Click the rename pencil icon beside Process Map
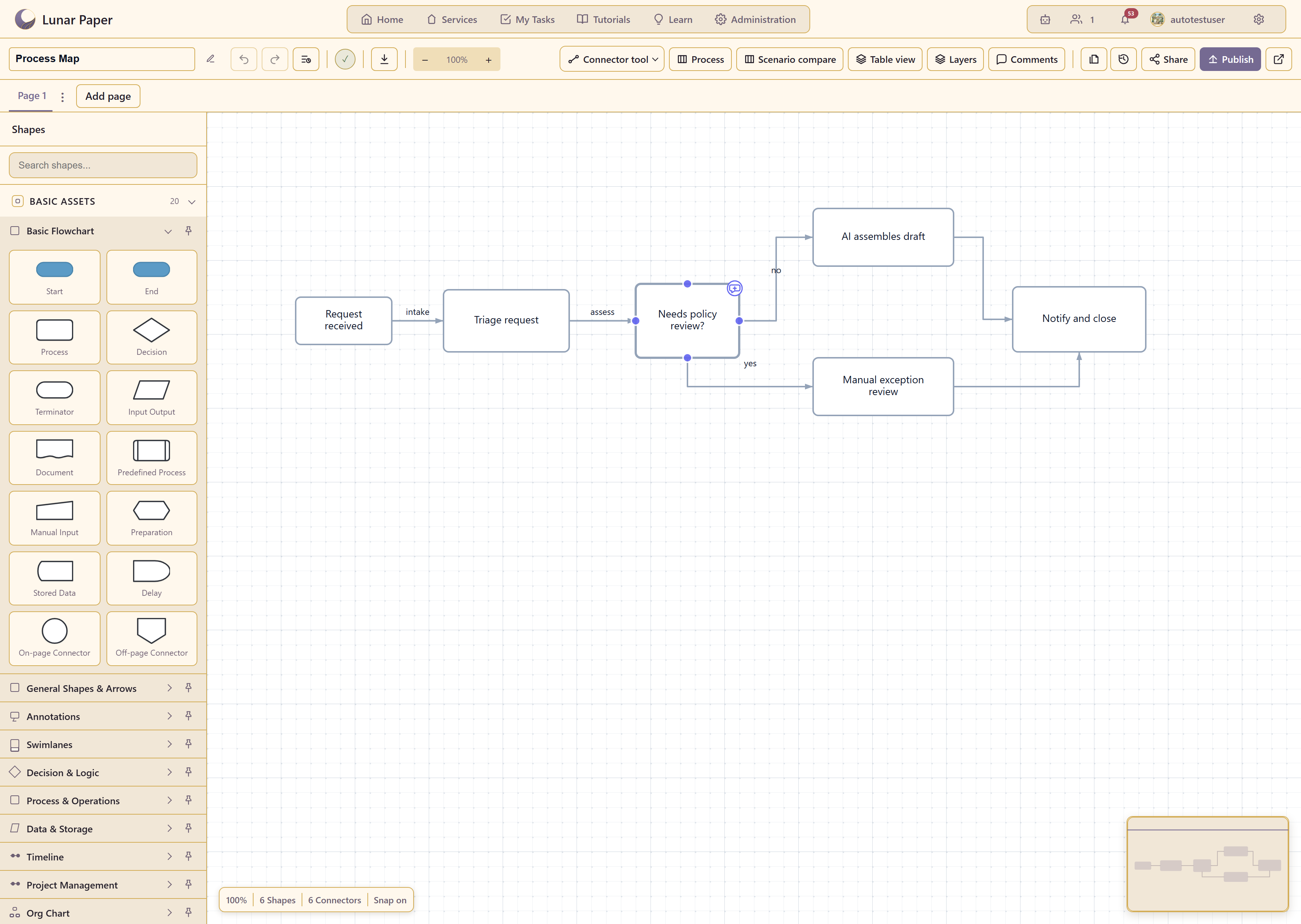Image resolution: width=1301 pixels, height=924 pixels. point(210,59)
